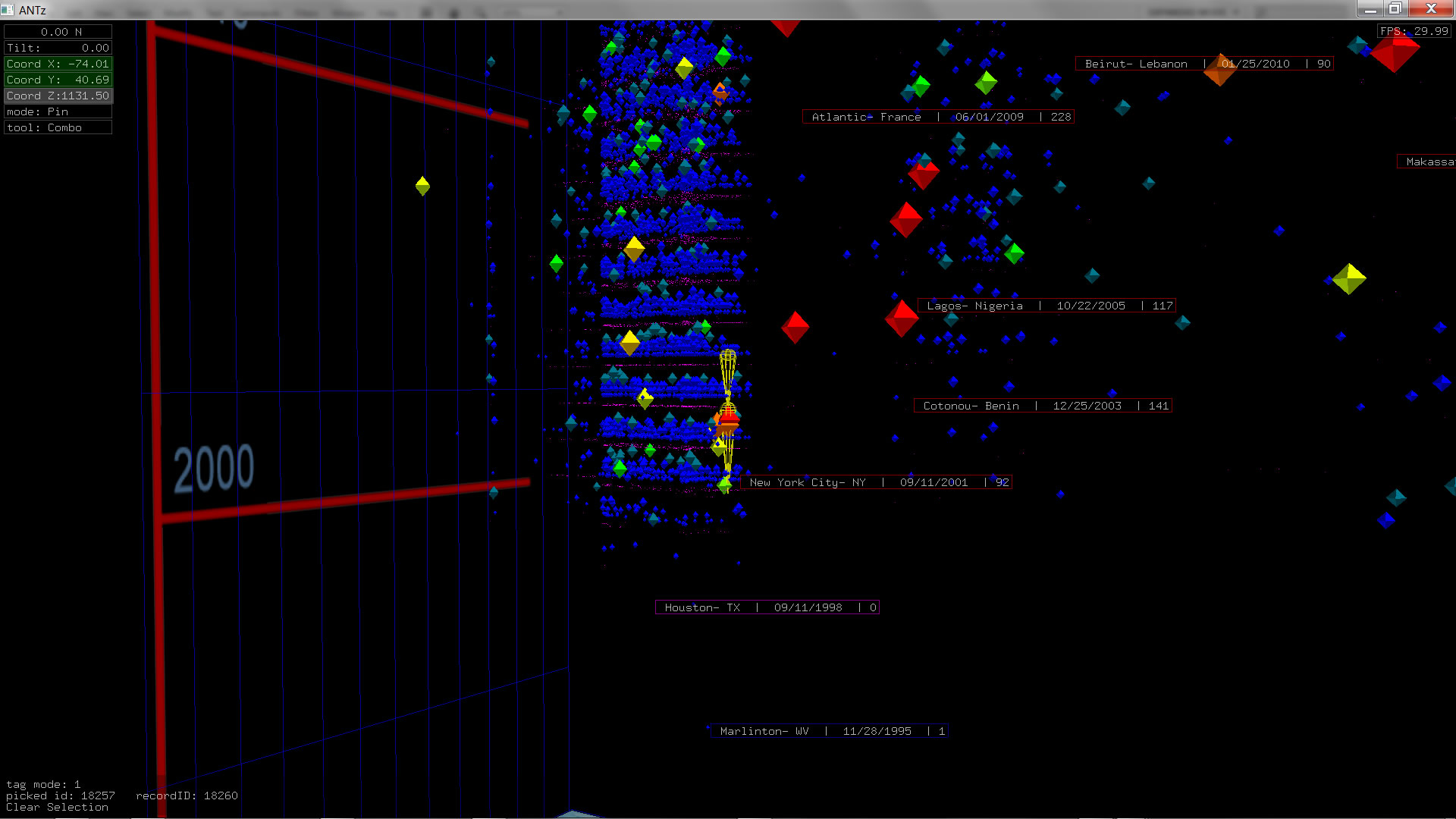Click the 2000 year axis label
Screen dimensions: 1456x819
214,469
